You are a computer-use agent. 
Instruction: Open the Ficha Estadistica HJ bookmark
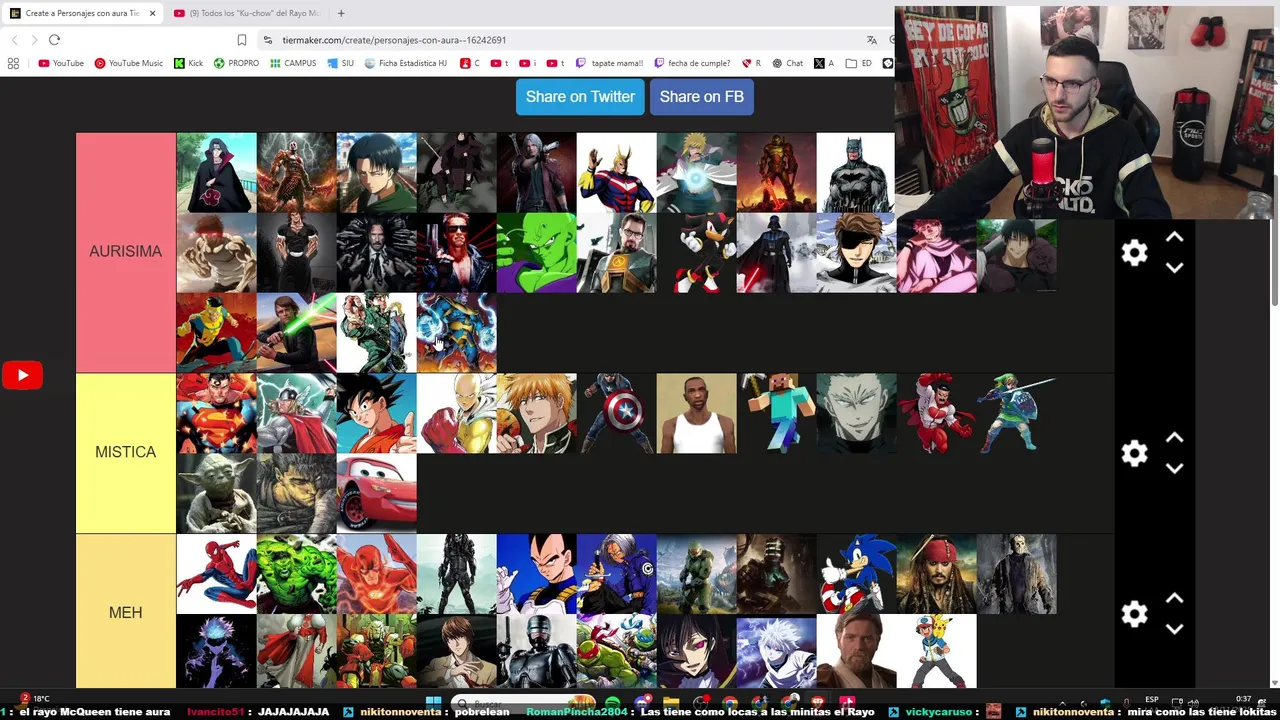coord(406,63)
